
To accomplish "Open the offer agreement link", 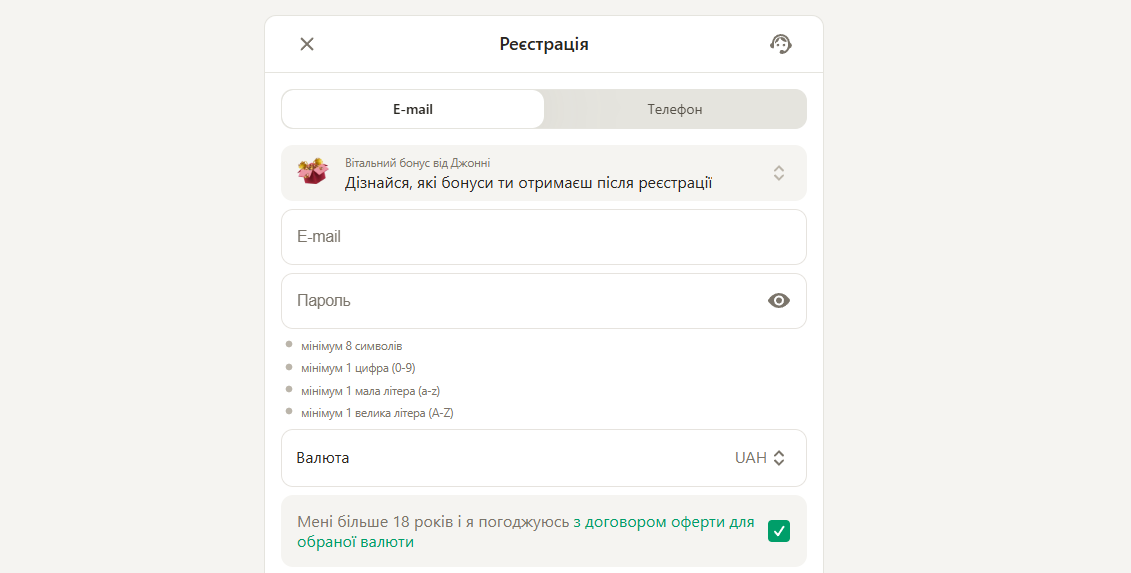I will click(663, 522).
